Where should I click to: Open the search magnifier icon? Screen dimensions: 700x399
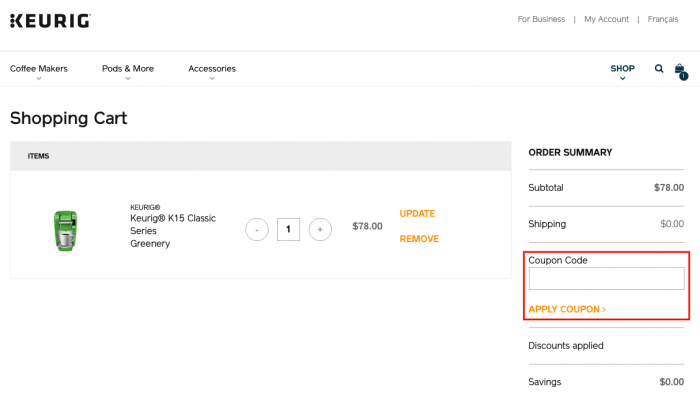click(x=659, y=69)
